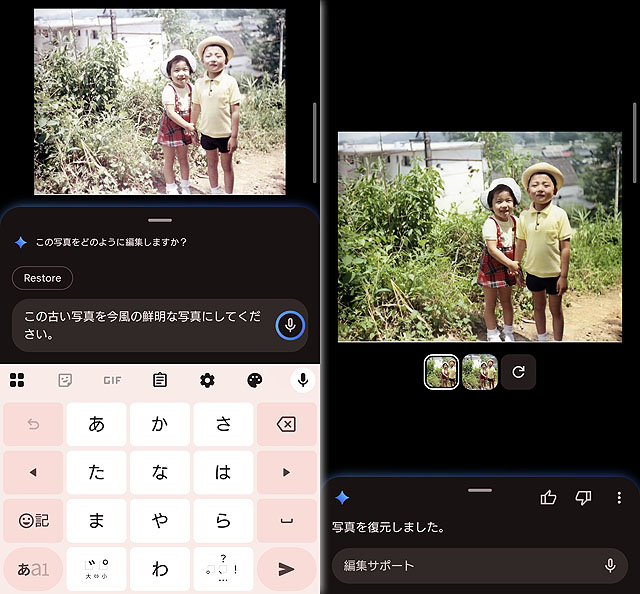Open the GIF keyboard panel
Image resolution: width=640 pixels, height=594 pixels.
pos(112,380)
